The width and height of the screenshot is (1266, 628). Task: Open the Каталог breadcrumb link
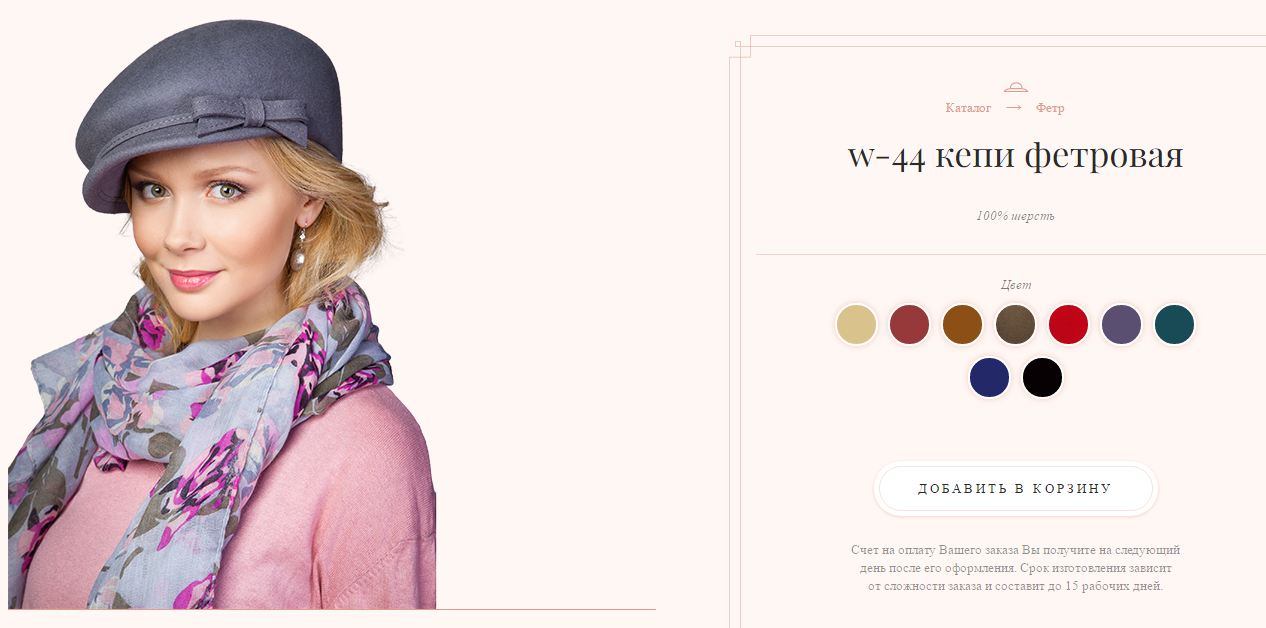click(x=968, y=108)
